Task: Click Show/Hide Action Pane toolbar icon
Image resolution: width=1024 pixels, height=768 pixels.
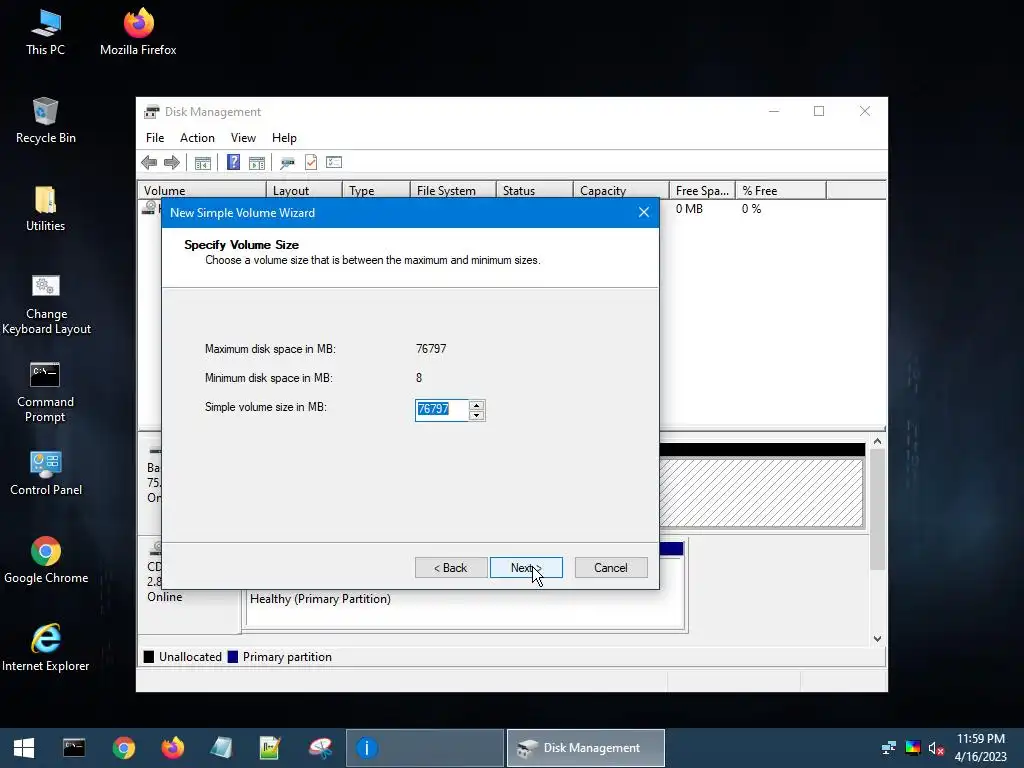Action: pos(257,163)
